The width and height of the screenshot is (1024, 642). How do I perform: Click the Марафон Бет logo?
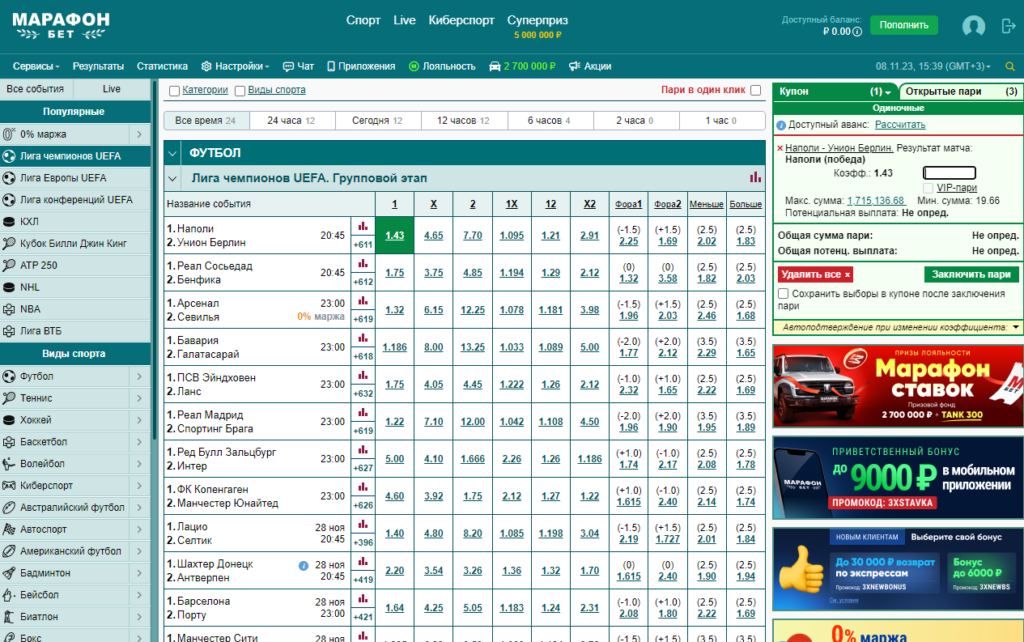tap(61, 26)
